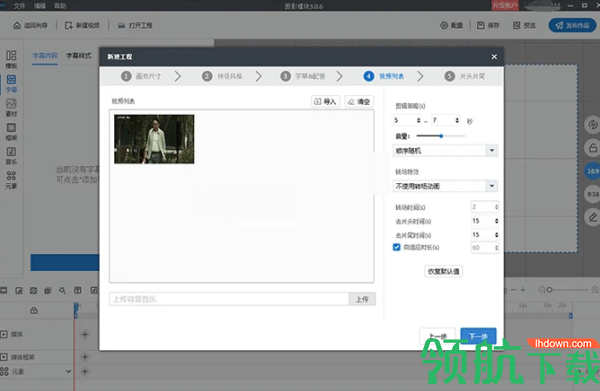Adjust the timeline zoom slider handle
The width and height of the screenshot is (600, 391).
point(549,290)
